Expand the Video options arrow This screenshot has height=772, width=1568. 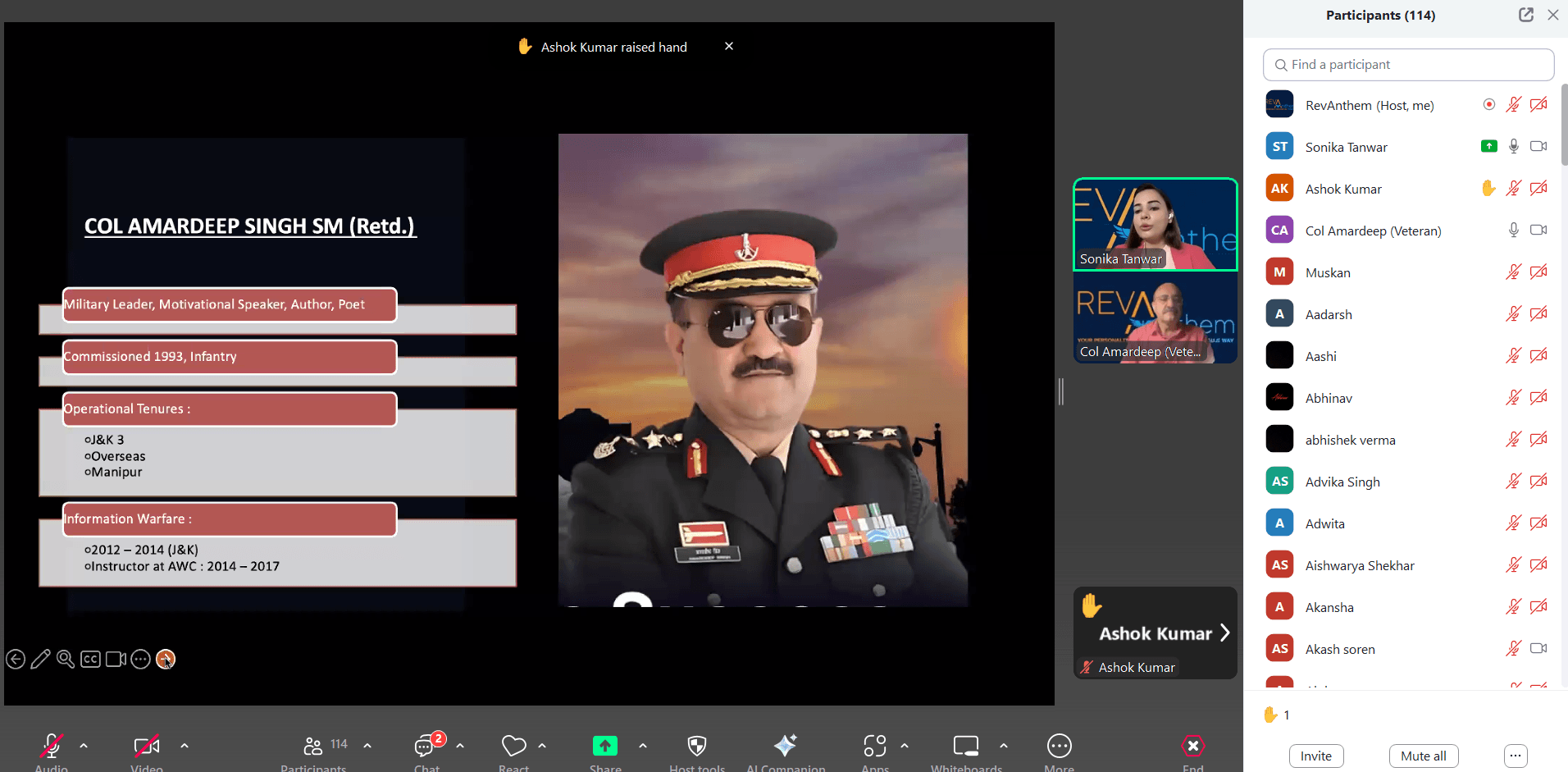185,746
